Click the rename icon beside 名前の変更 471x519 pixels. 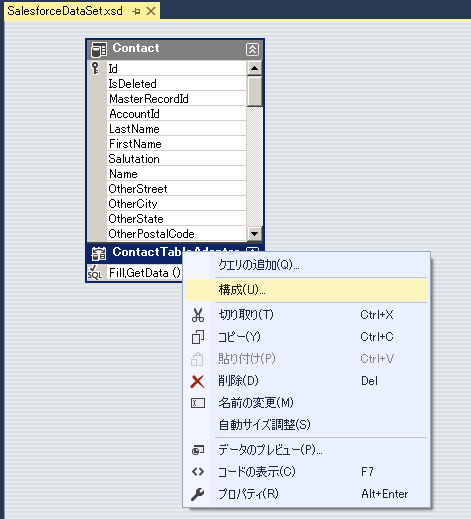(198, 403)
